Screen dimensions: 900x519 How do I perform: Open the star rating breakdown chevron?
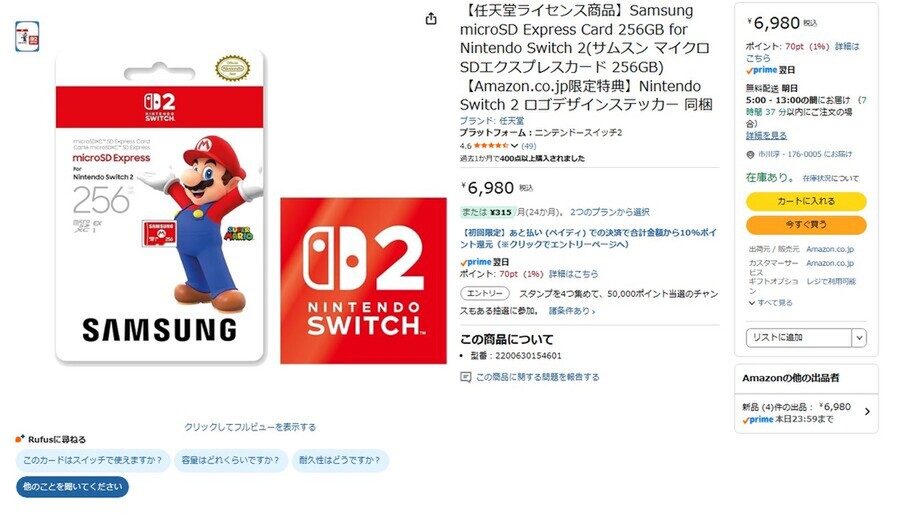[x=514, y=146]
